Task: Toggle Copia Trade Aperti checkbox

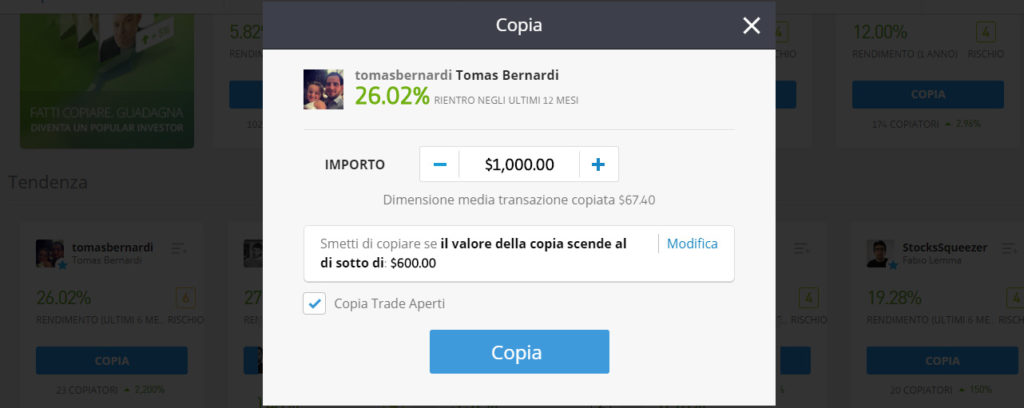Action: coord(314,304)
